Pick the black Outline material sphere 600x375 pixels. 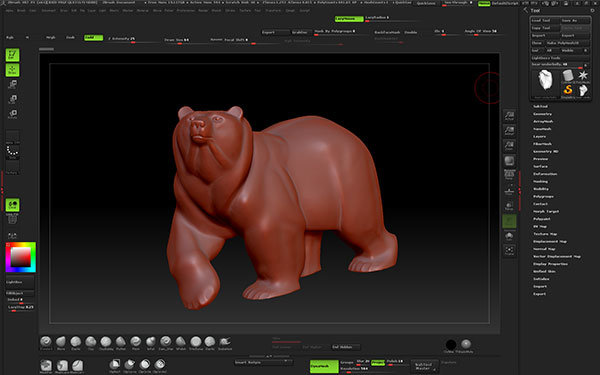click(x=451, y=344)
